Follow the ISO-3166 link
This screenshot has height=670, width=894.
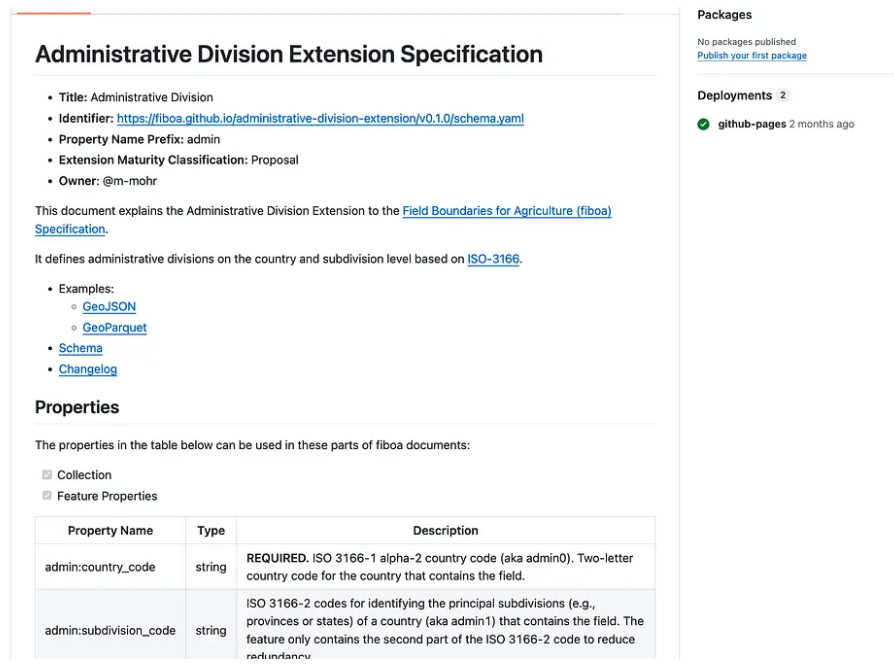[x=493, y=260]
